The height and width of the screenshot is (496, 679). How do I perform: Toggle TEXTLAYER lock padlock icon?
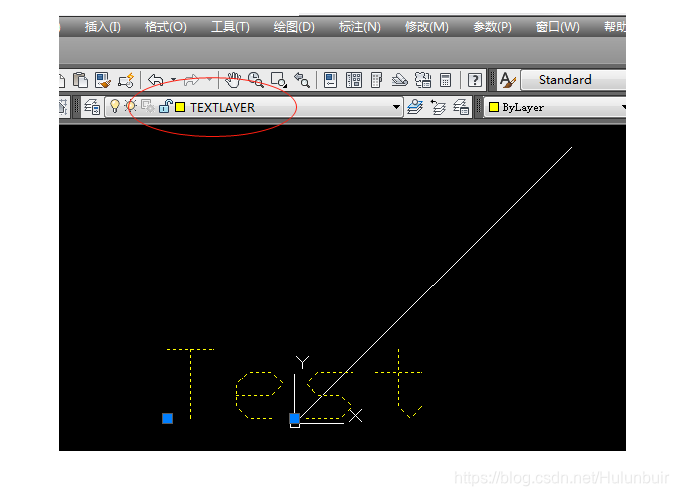pos(165,107)
